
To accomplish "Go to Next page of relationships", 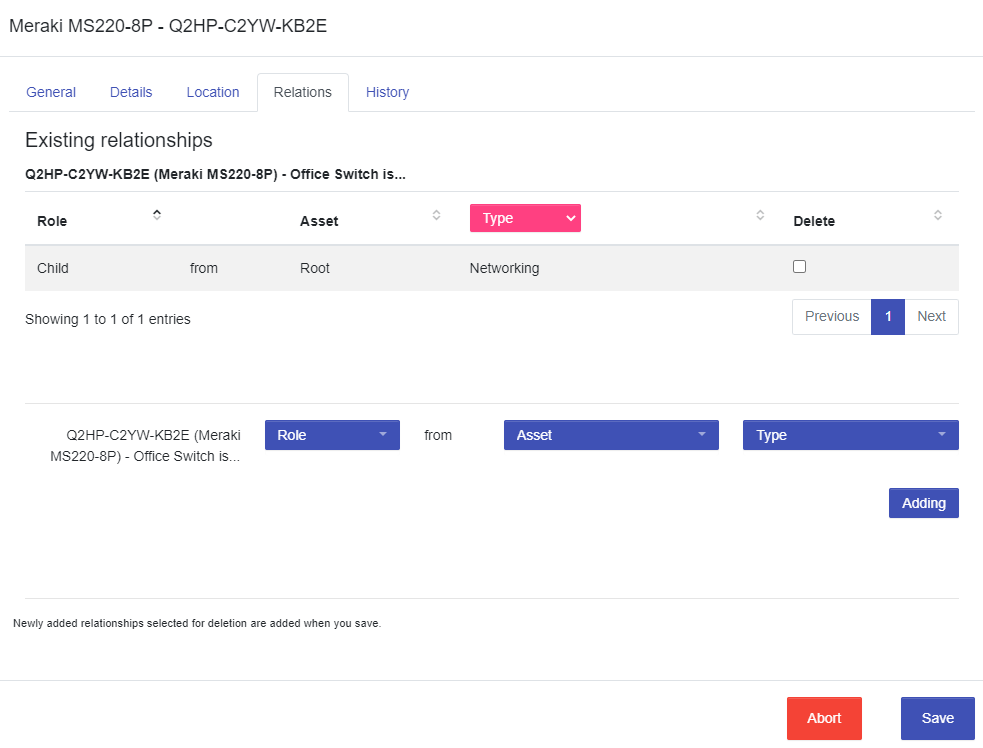I will click(x=932, y=317).
